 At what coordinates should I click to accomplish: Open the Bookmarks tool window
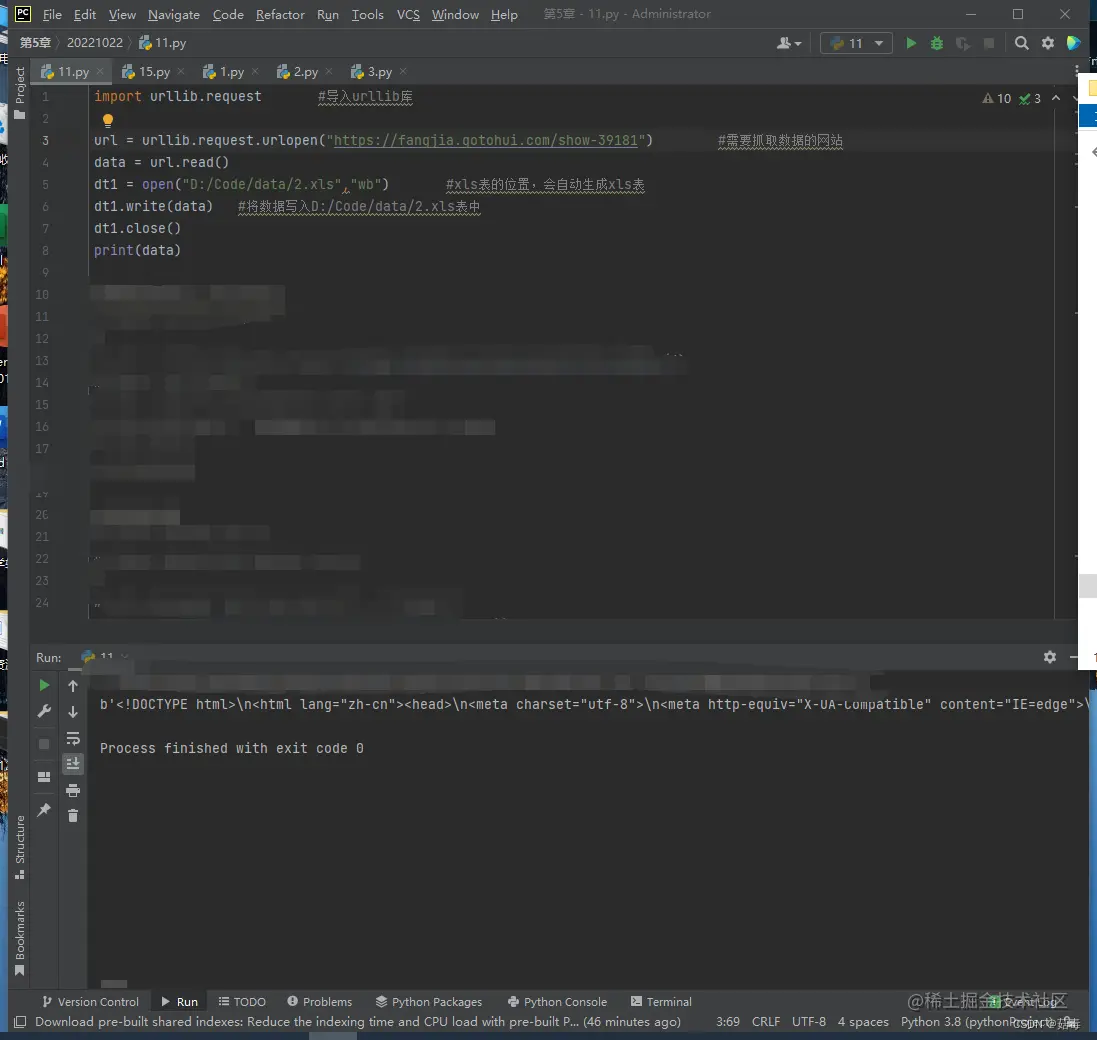(x=20, y=939)
